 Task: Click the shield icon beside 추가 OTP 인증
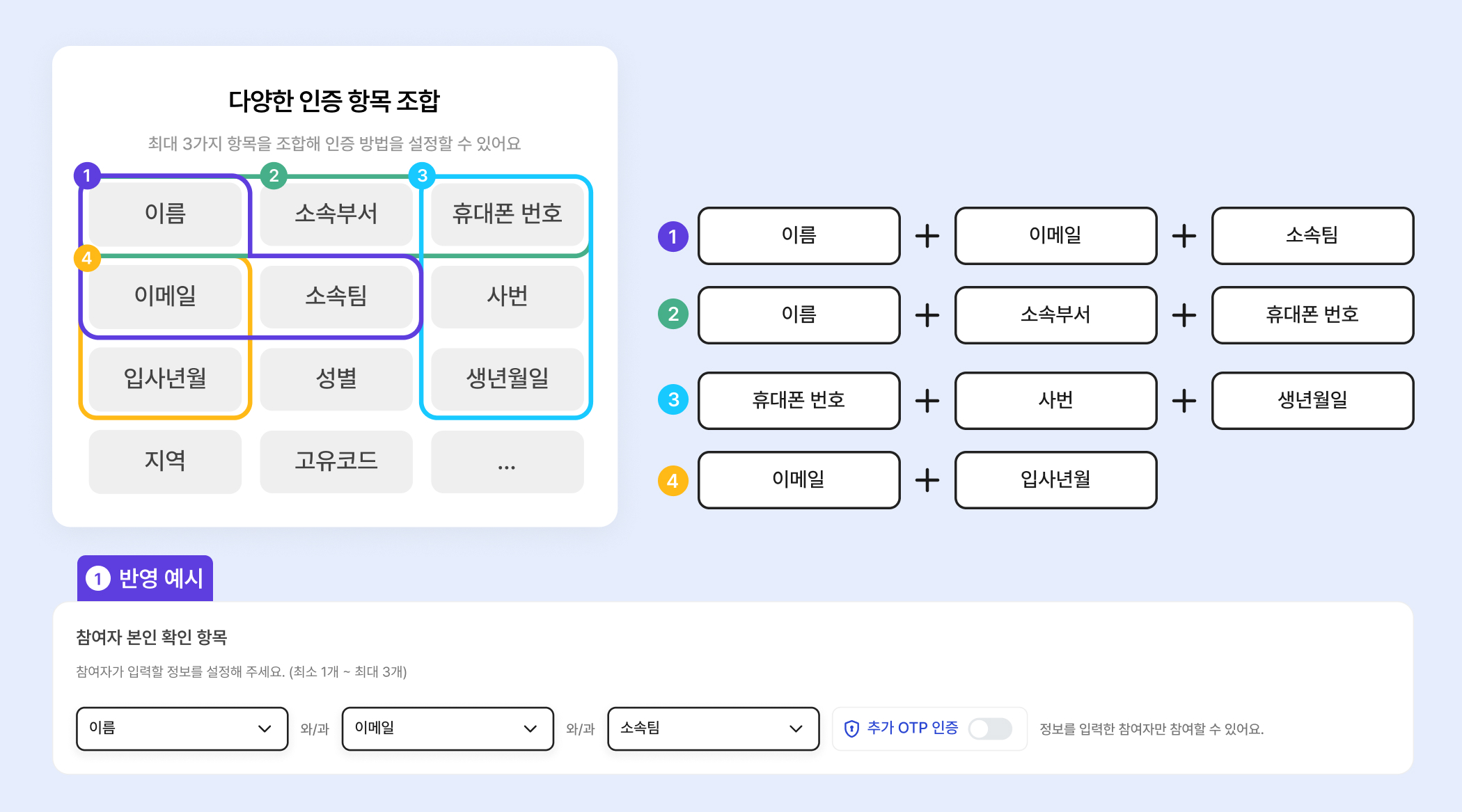(851, 729)
